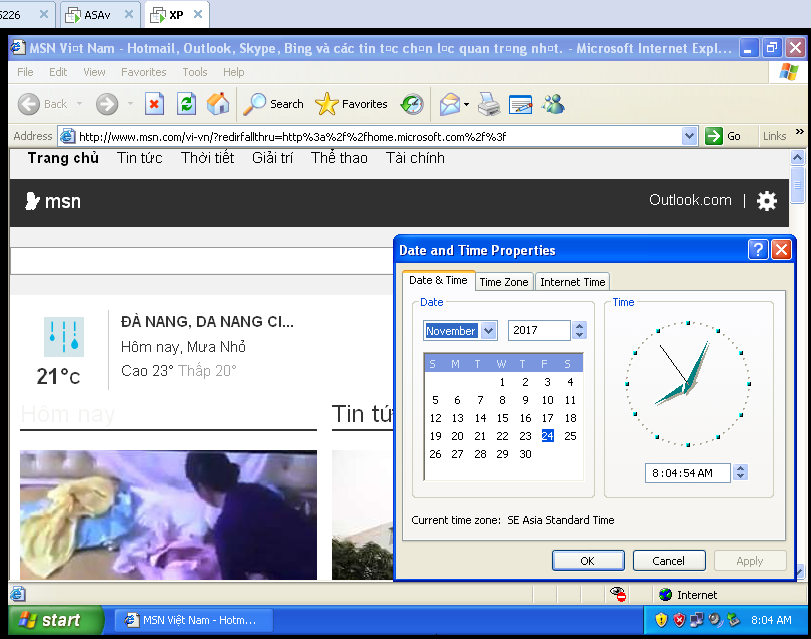The width and height of the screenshot is (811, 639).
Task: Click the yellow security shield tray icon
Action: coord(661,620)
